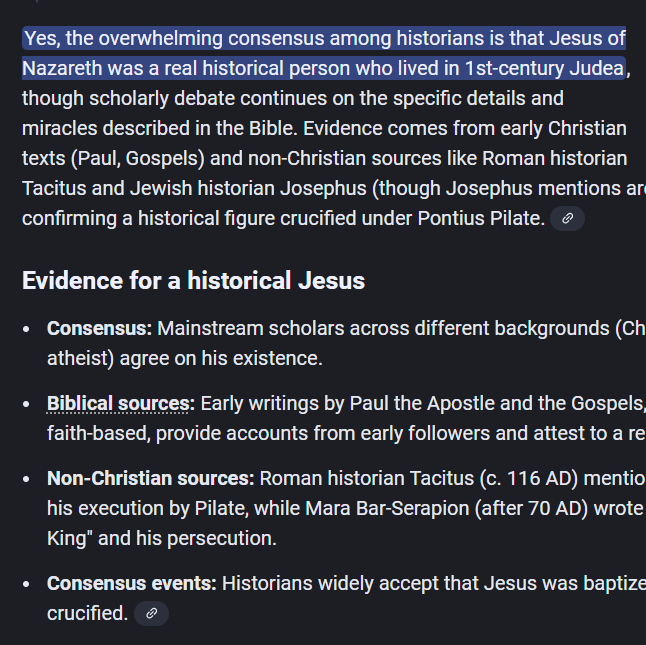The width and height of the screenshot is (646, 645).
Task: Click the link icon after "Pontius Pilate."
Action: click(567, 218)
